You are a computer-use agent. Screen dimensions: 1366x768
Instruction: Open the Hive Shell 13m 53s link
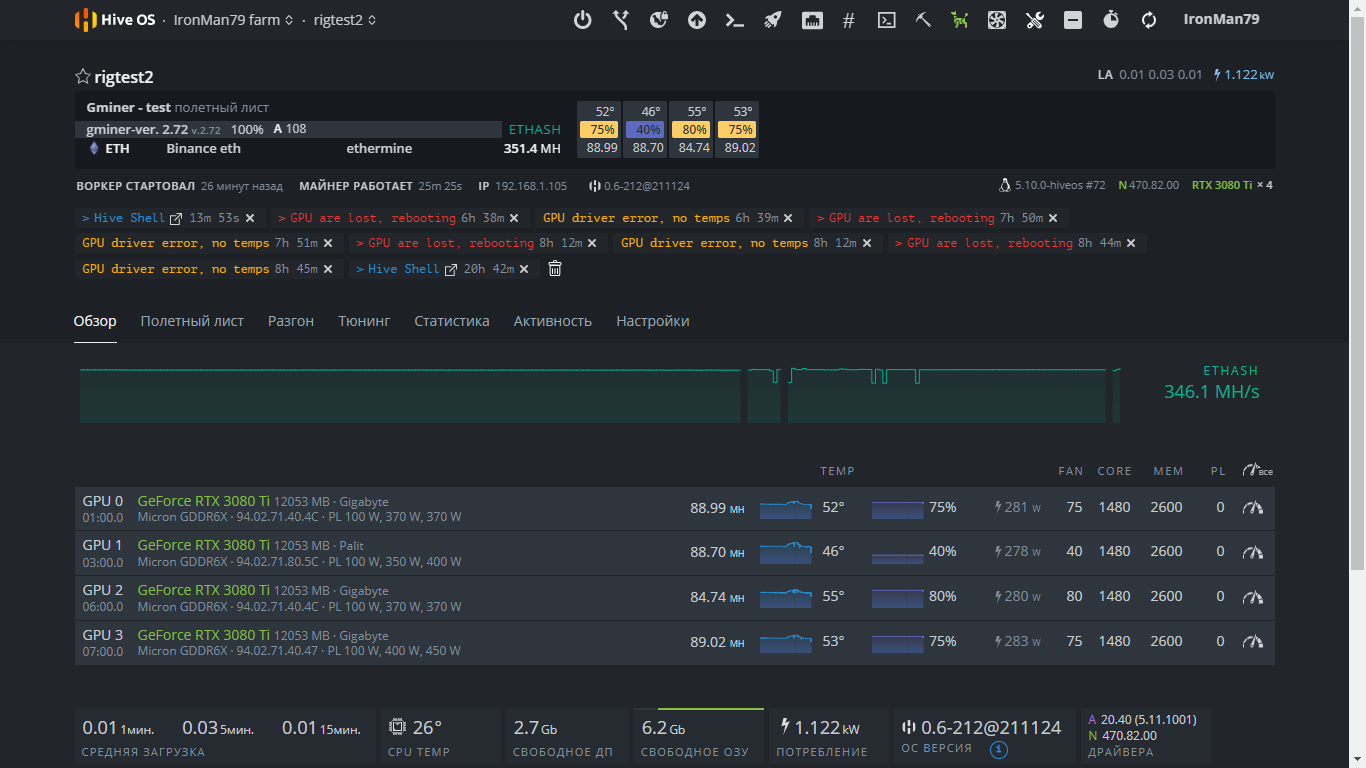(x=130, y=217)
